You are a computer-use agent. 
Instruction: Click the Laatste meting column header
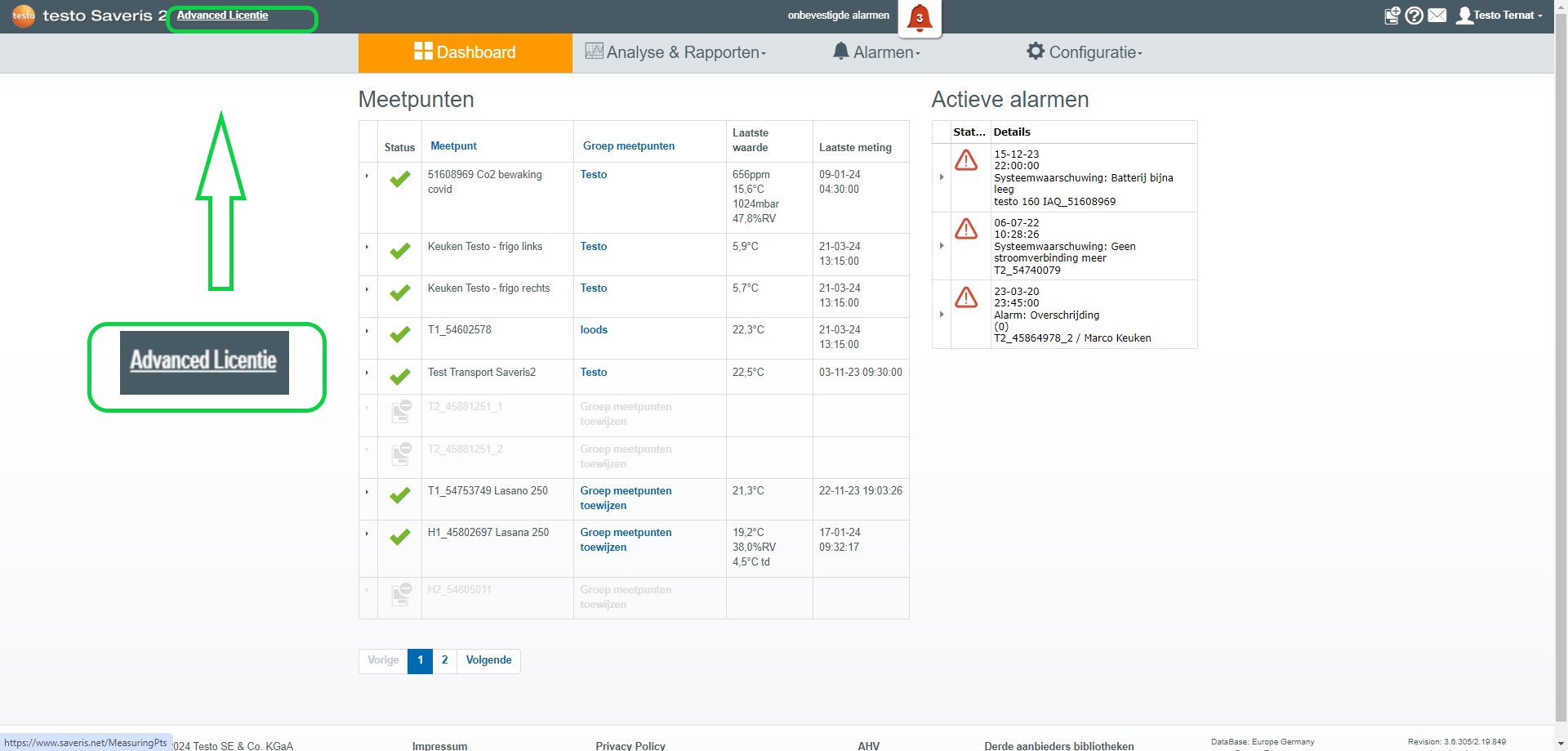855,148
